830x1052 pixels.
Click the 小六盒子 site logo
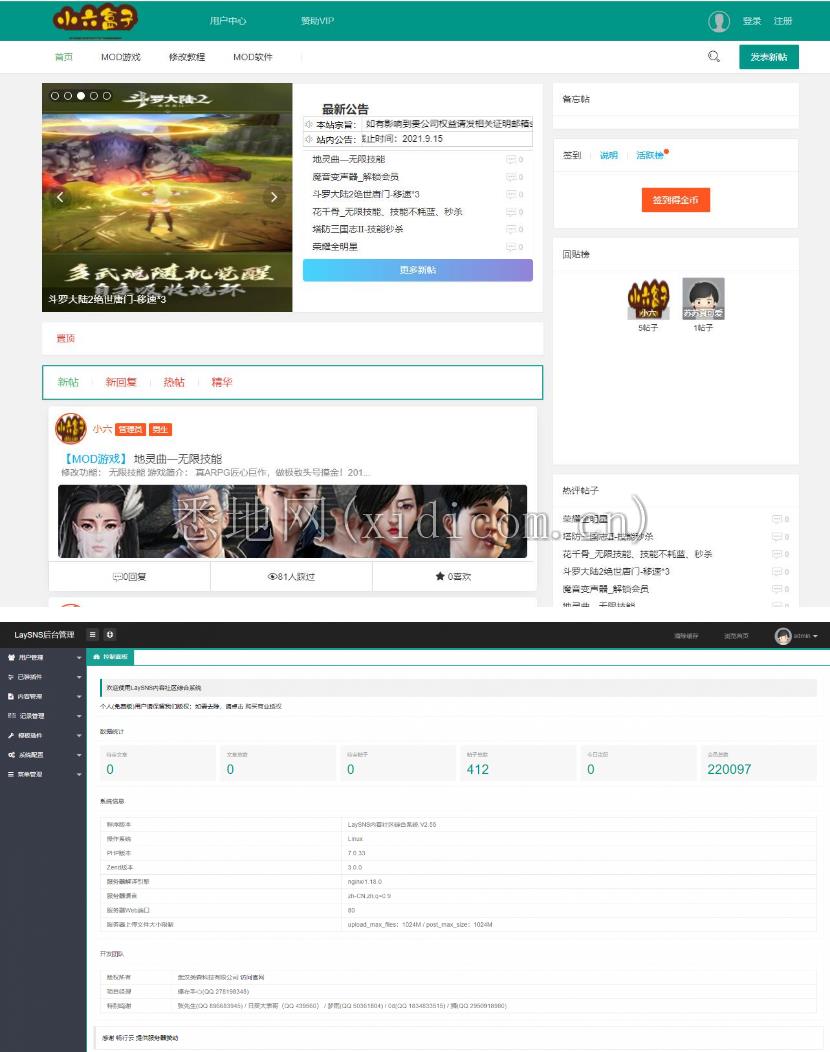95,19
